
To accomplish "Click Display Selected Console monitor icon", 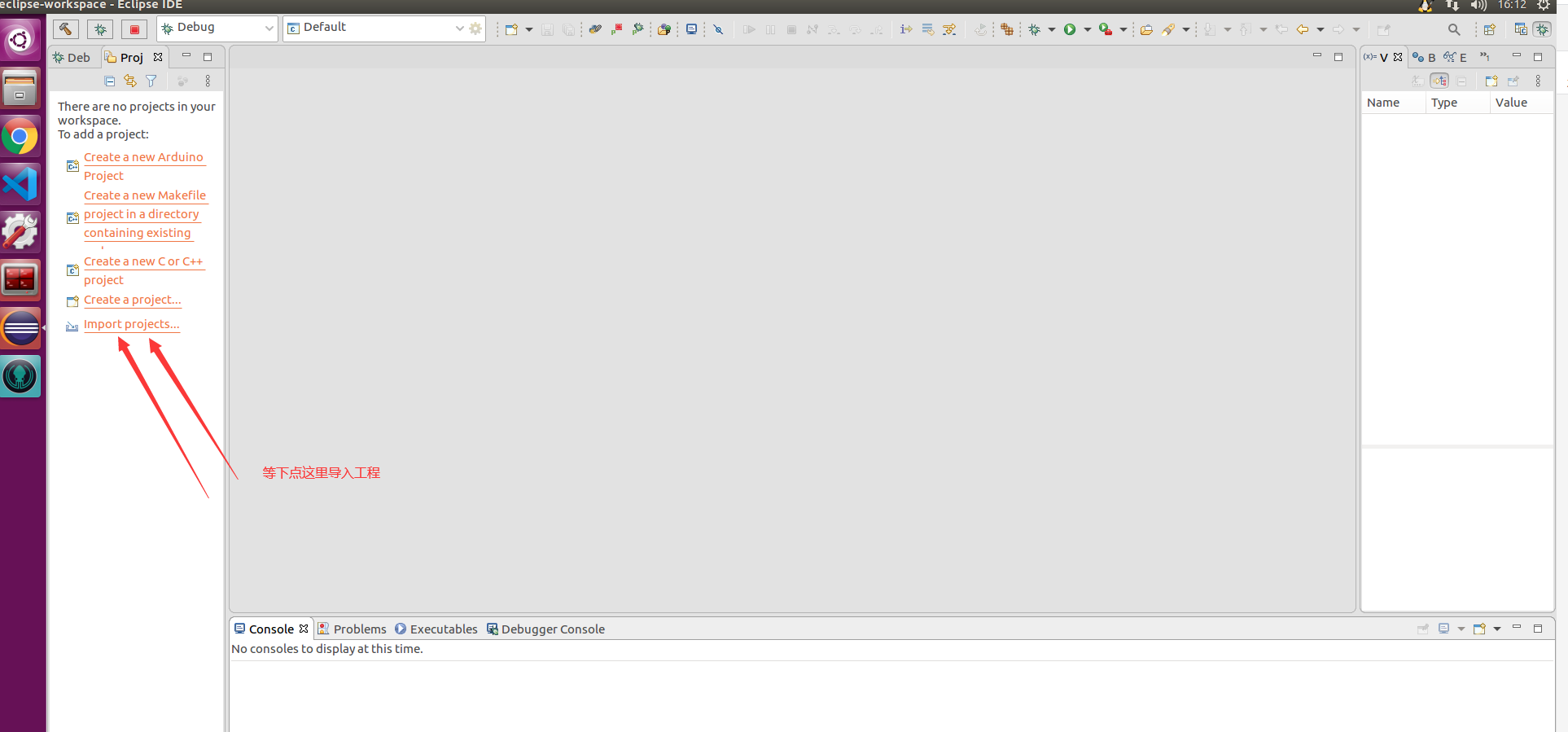I will (x=1443, y=629).
